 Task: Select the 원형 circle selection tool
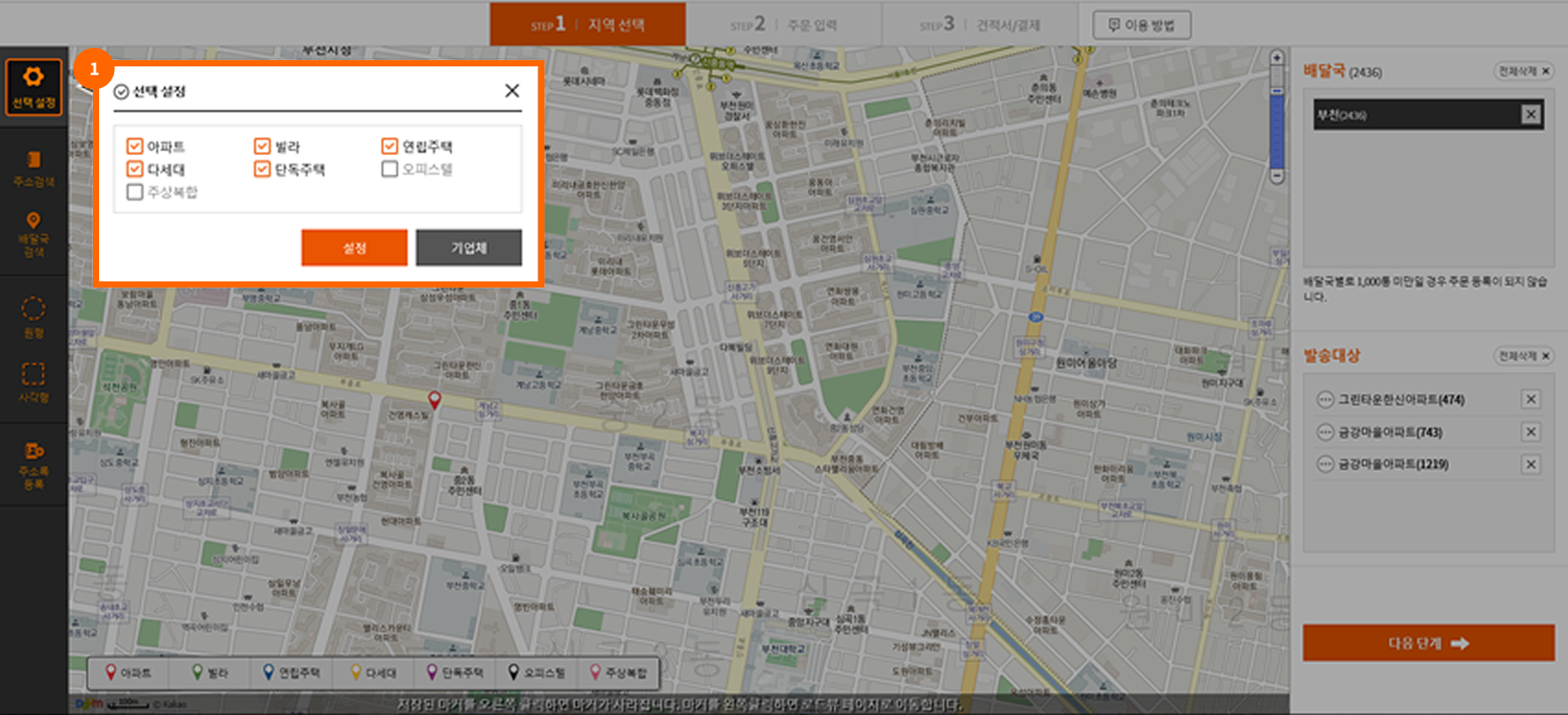click(34, 316)
